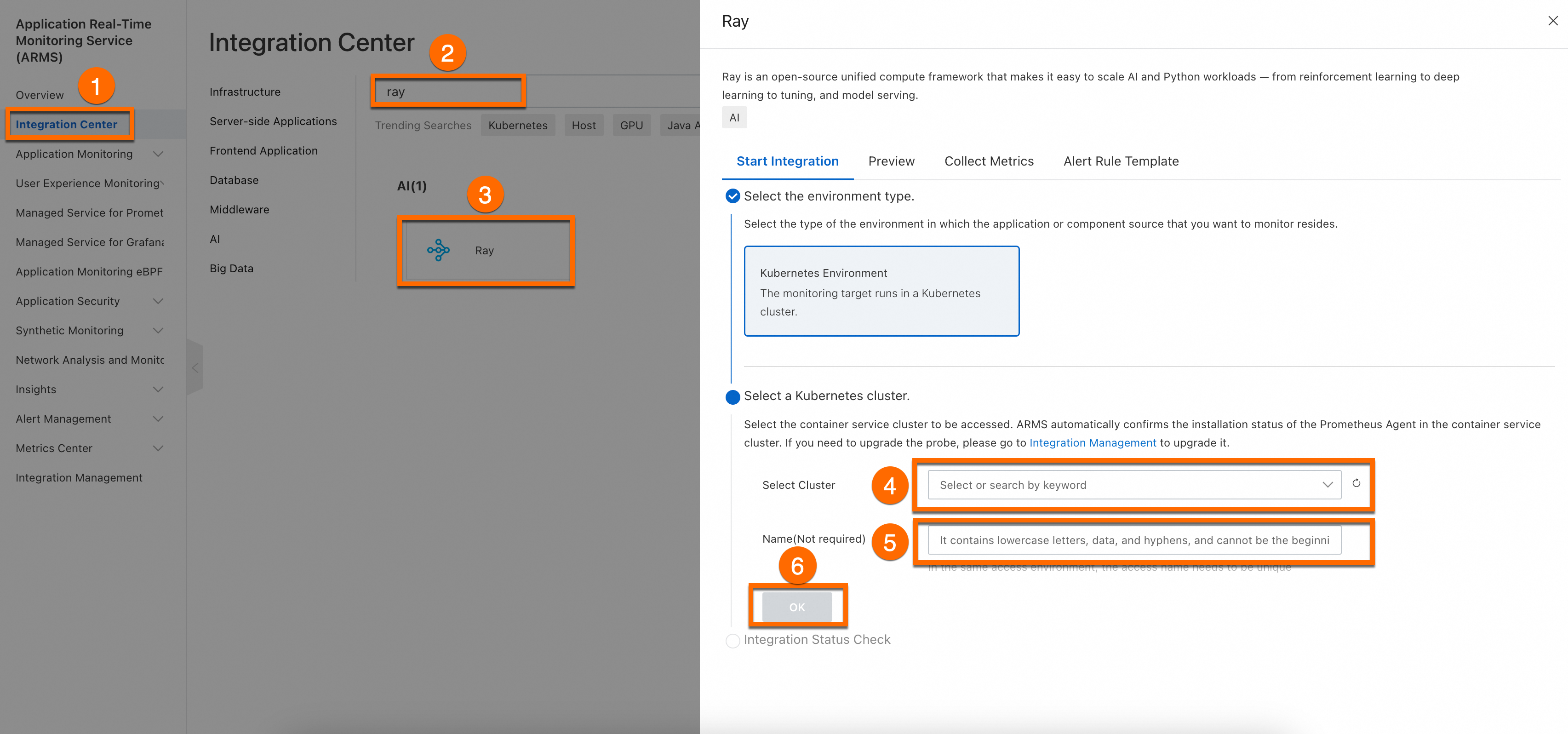Screen dimensions: 1568x734
Task: Click the refresh icon beside Select Cluster
Action: pos(1356,483)
